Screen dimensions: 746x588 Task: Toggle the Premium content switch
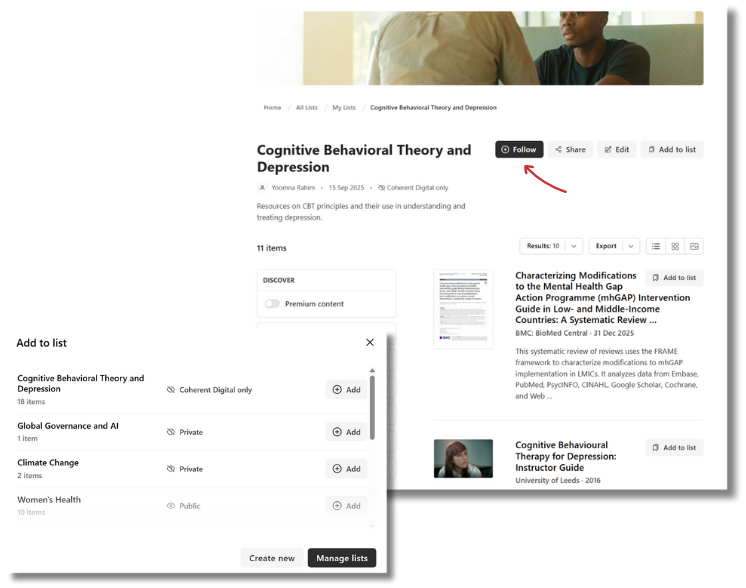click(272, 304)
